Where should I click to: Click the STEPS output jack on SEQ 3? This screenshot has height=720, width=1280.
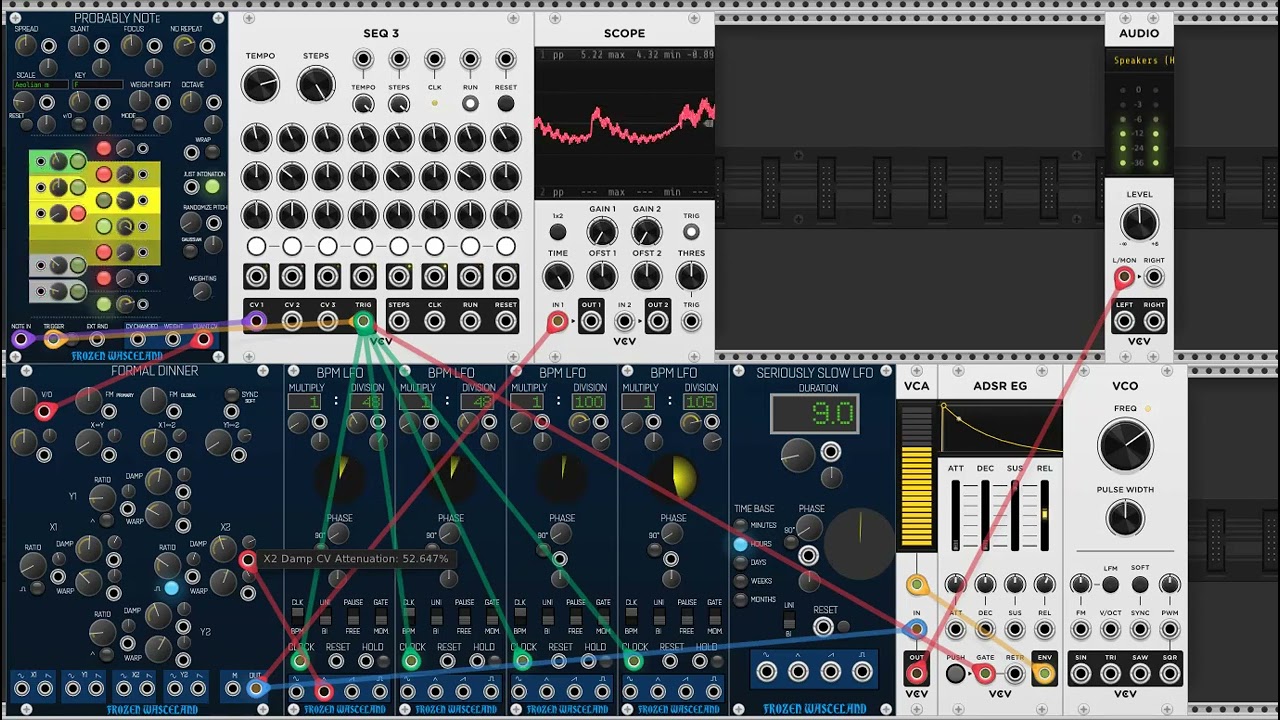coord(399,321)
